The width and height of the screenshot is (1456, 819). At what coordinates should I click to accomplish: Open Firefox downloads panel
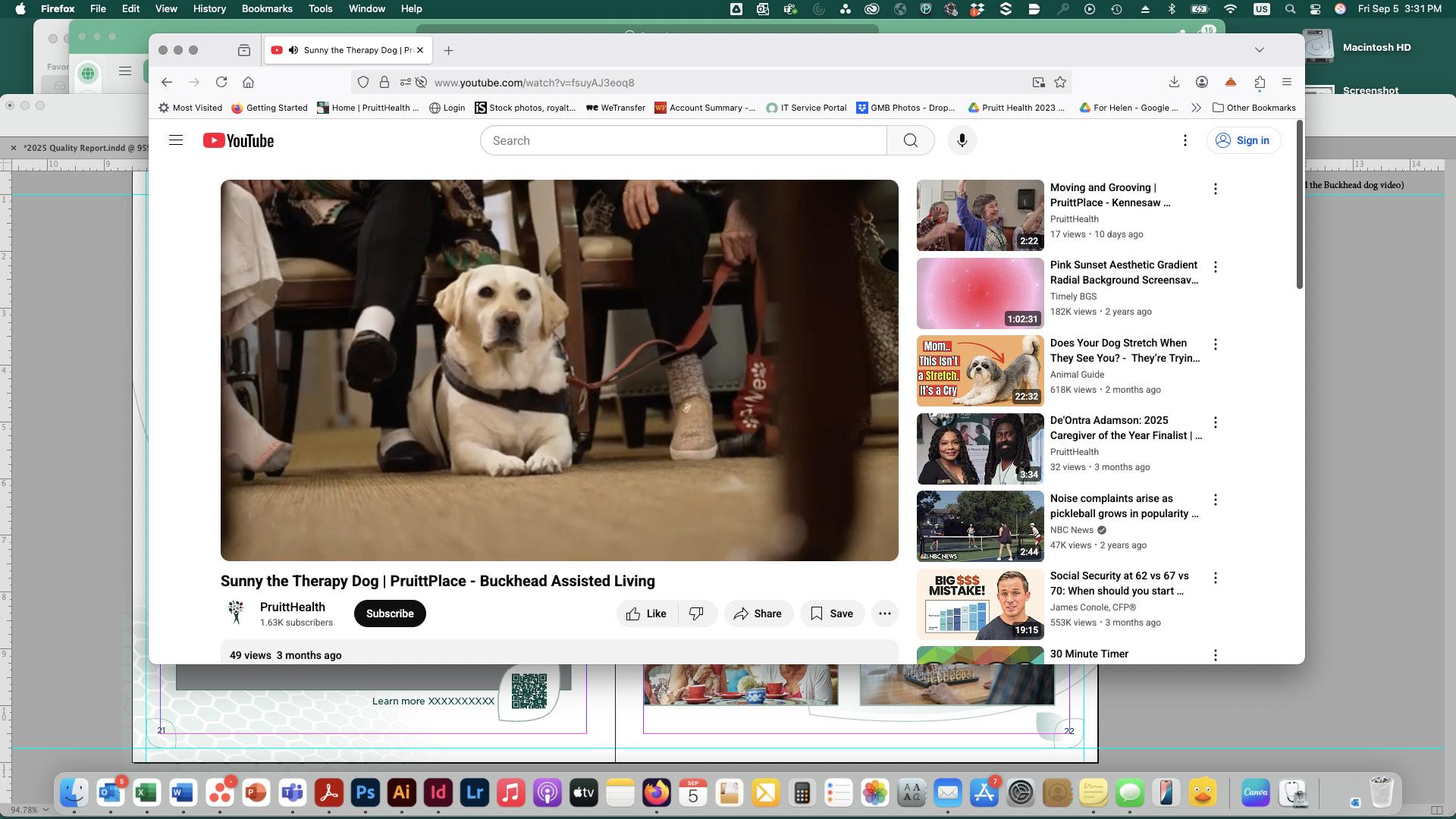pyautogui.click(x=1174, y=82)
